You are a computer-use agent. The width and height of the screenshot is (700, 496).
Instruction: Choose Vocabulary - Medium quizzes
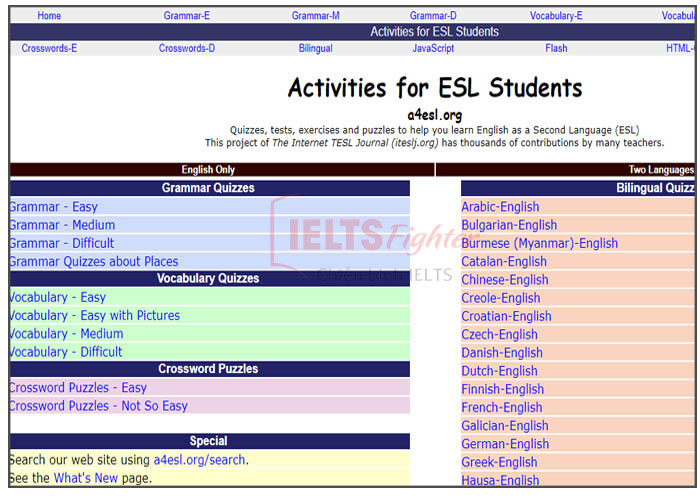[x=66, y=334]
